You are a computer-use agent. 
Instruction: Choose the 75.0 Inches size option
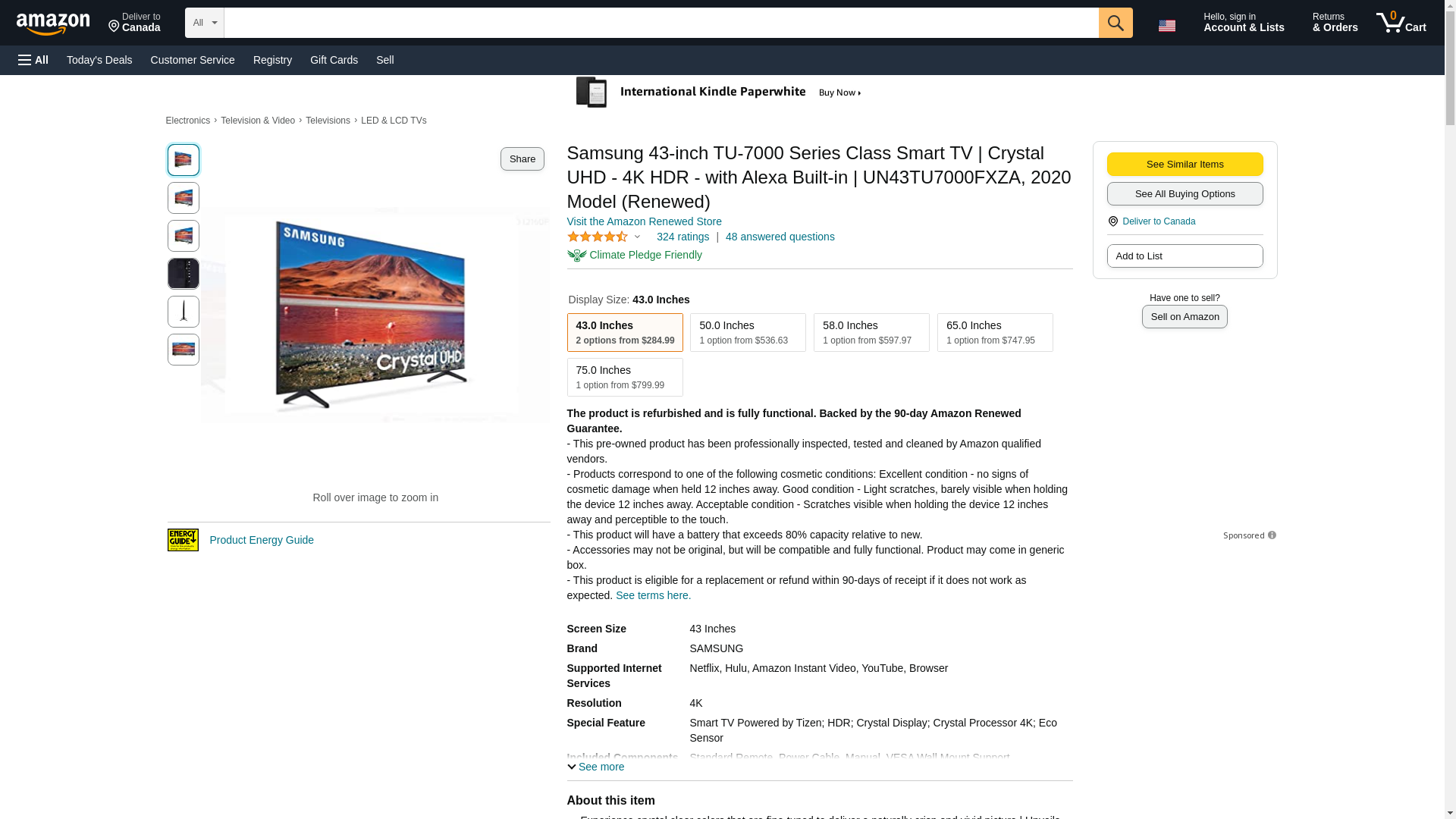[624, 377]
